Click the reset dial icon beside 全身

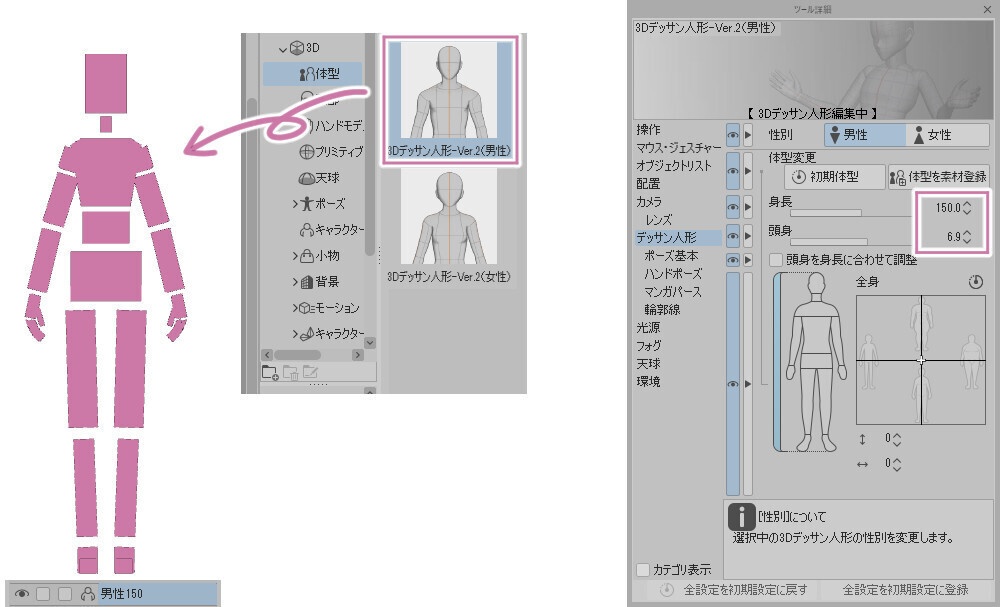pos(975,282)
